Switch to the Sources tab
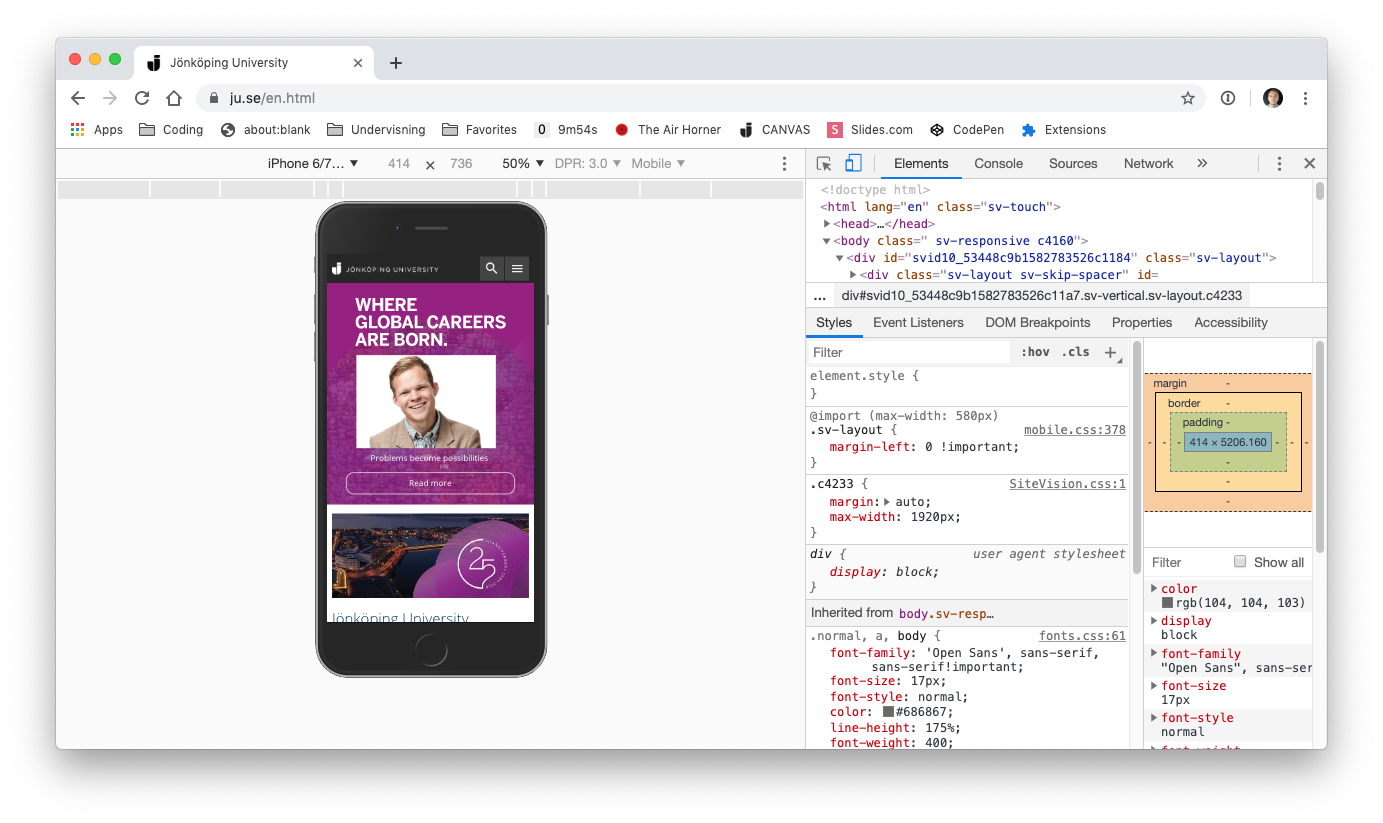The image size is (1383, 823). tap(1073, 164)
